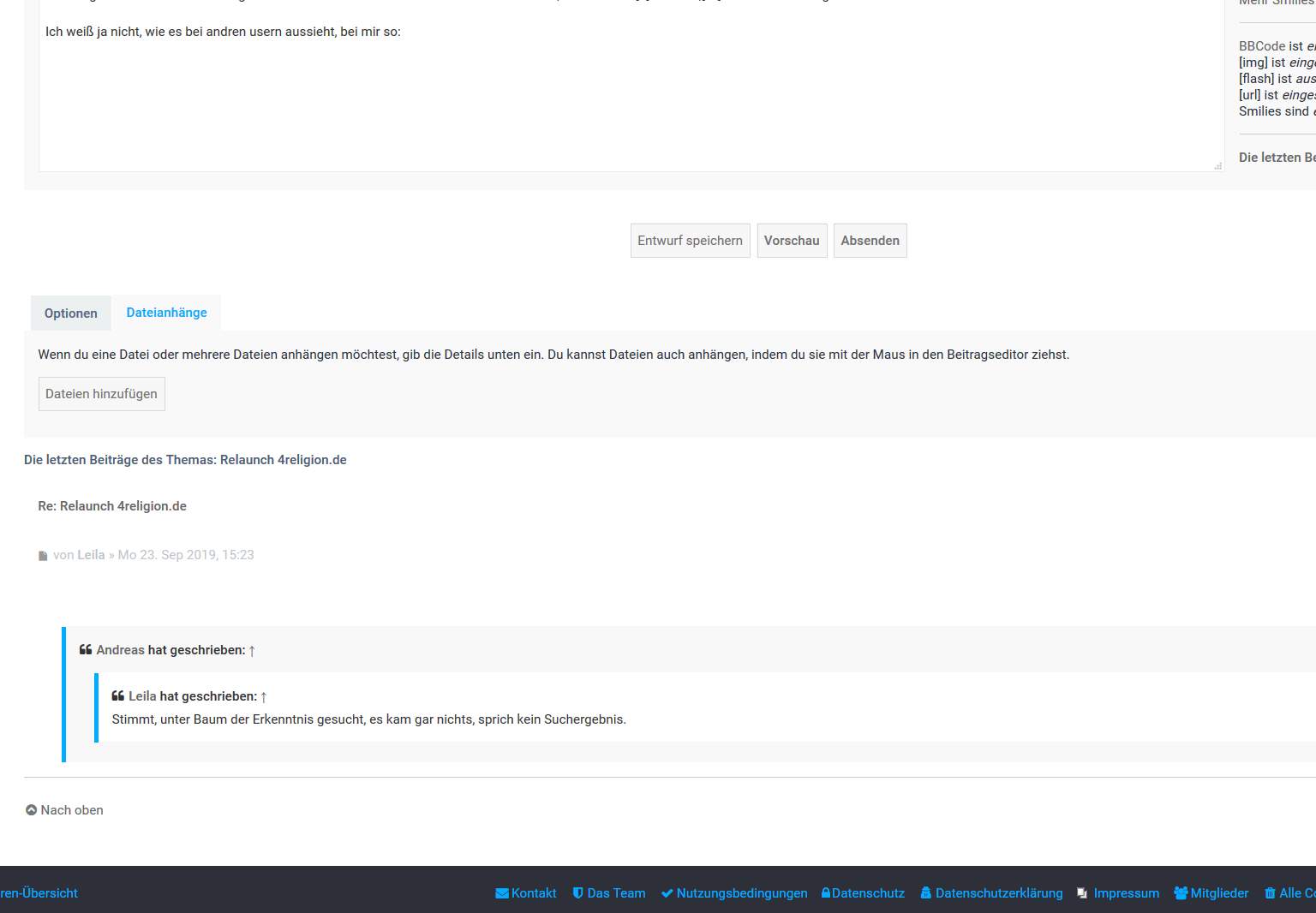Click into the message text editor

(631, 86)
